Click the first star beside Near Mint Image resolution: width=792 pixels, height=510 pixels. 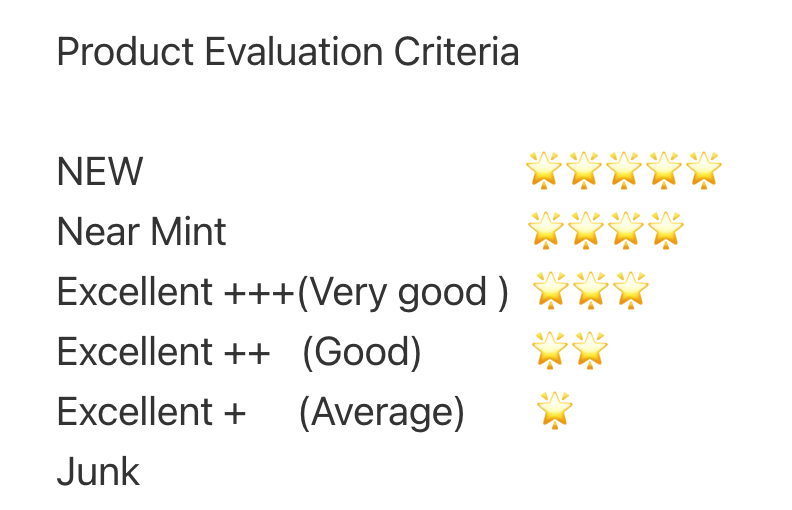click(545, 230)
